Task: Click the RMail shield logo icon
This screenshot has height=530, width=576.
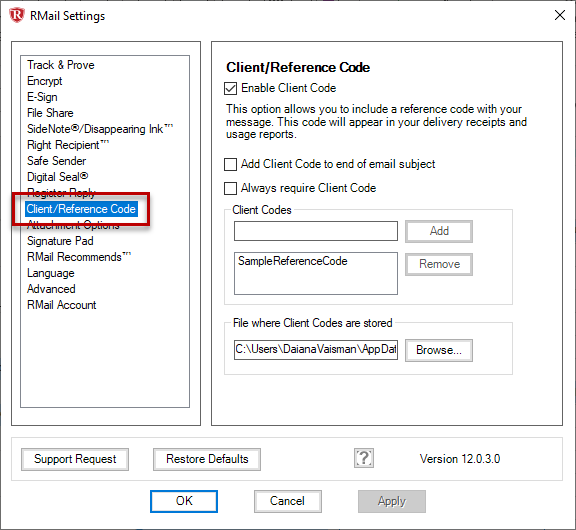Action: click(x=17, y=15)
